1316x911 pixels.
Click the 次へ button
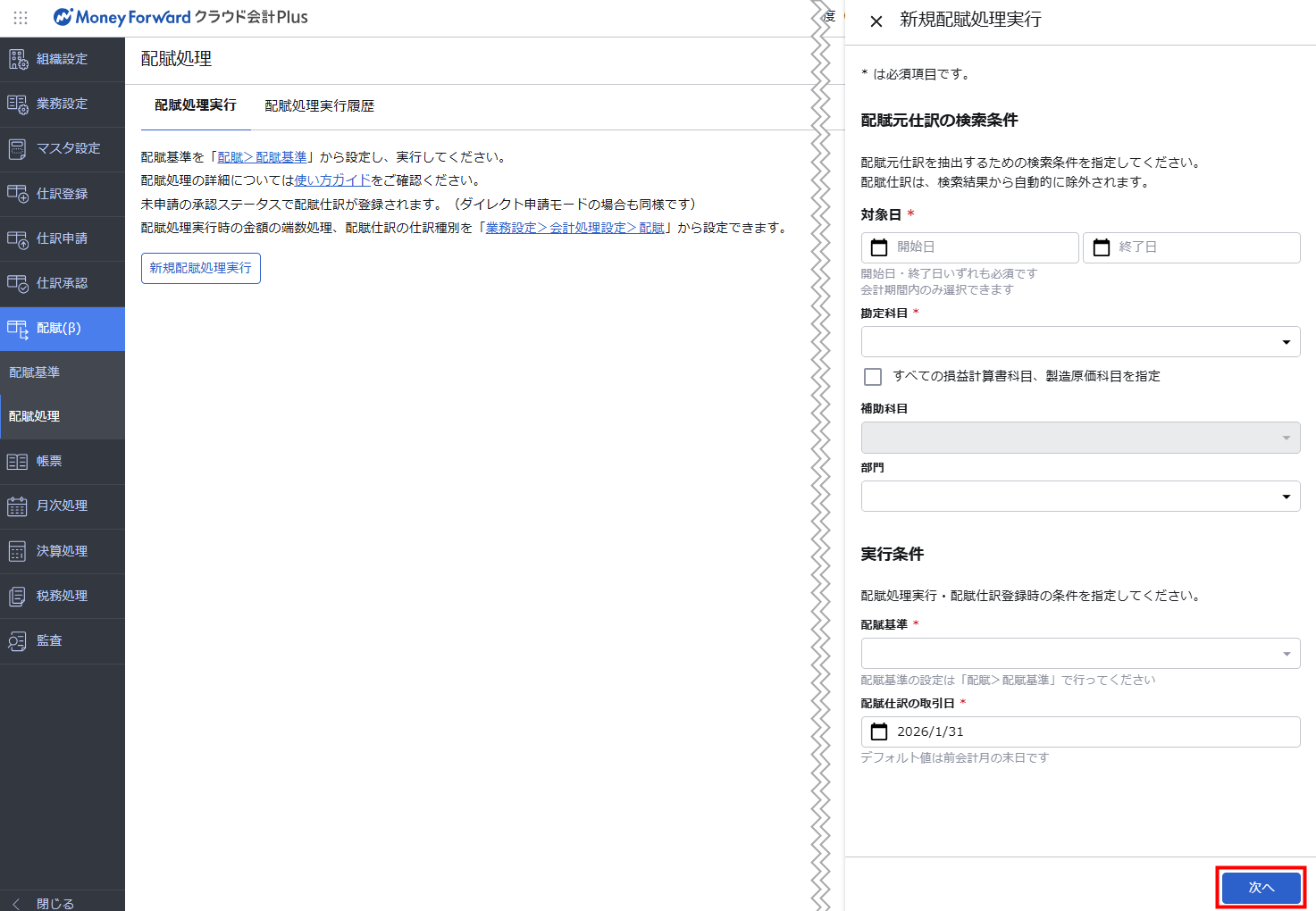[1261, 888]
